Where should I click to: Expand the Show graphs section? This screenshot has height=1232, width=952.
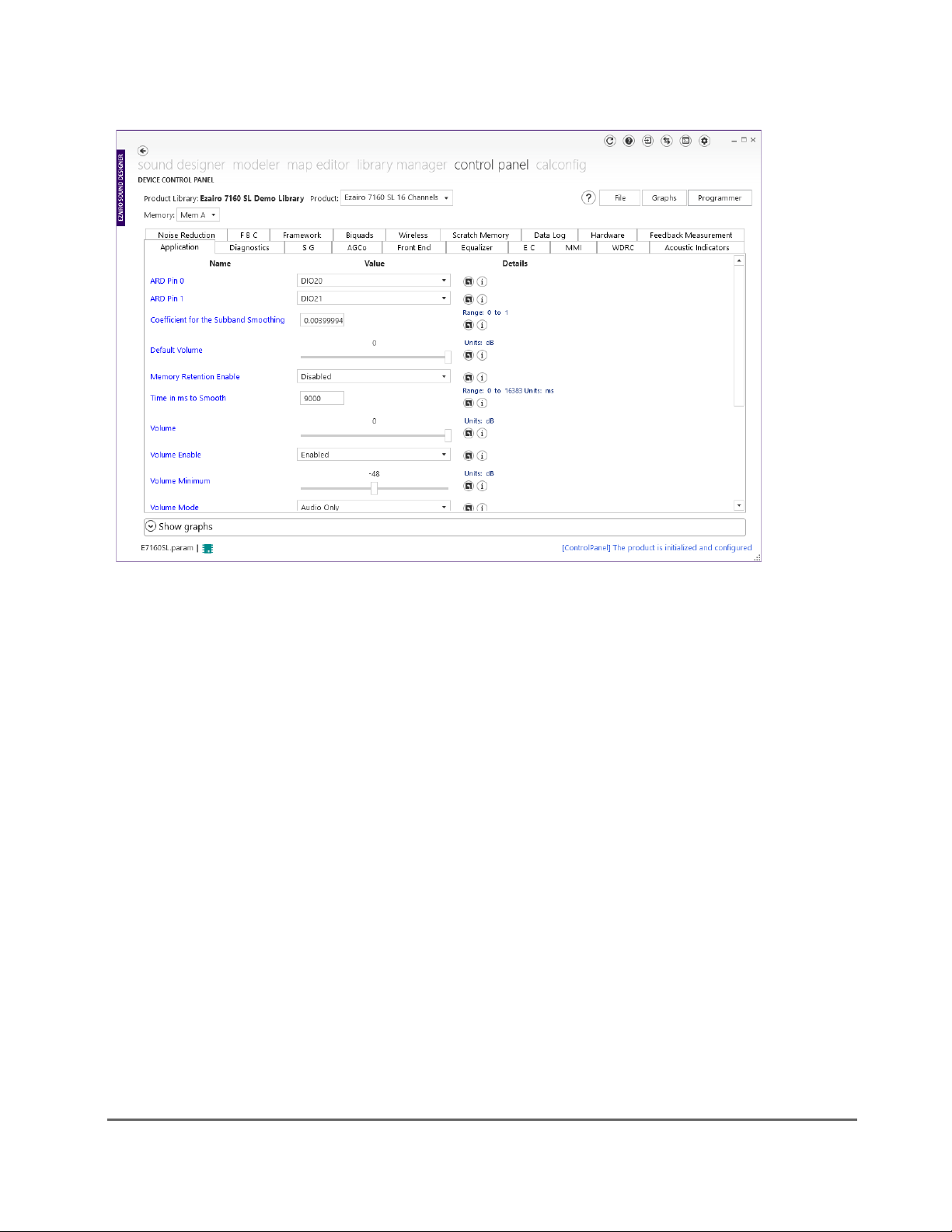coord(445,527)
